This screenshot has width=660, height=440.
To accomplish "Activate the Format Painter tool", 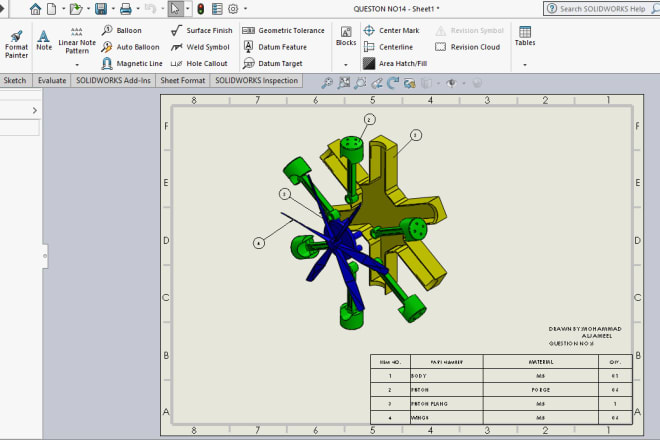I will [x=16, y=44].
